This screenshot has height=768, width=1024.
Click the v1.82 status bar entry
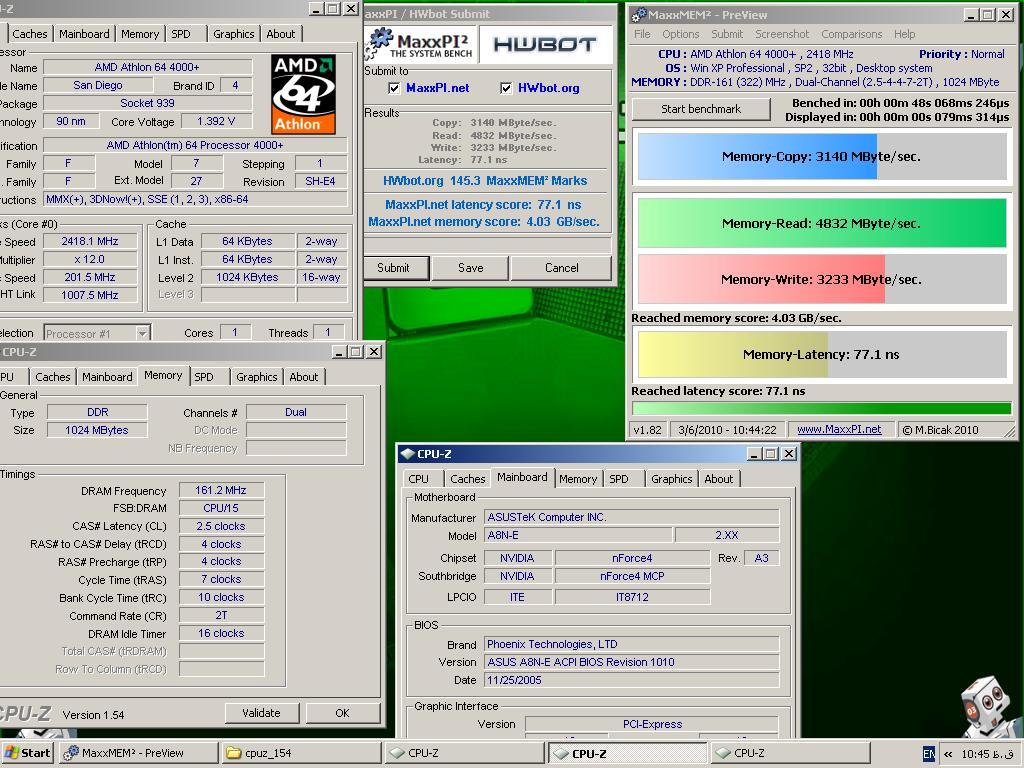[x=648, y=430]
